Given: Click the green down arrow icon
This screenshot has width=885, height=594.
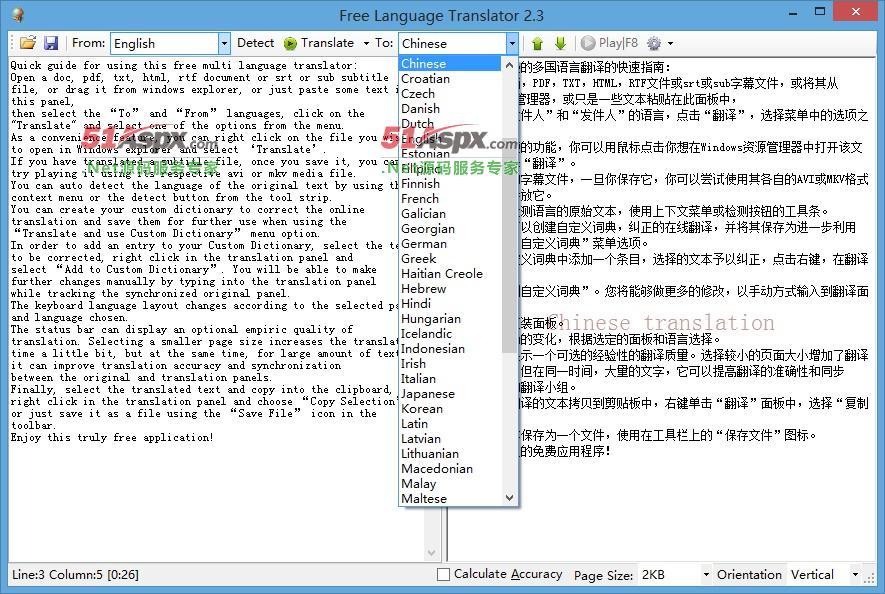Looking at the screenshot, I should pos(560,43).
